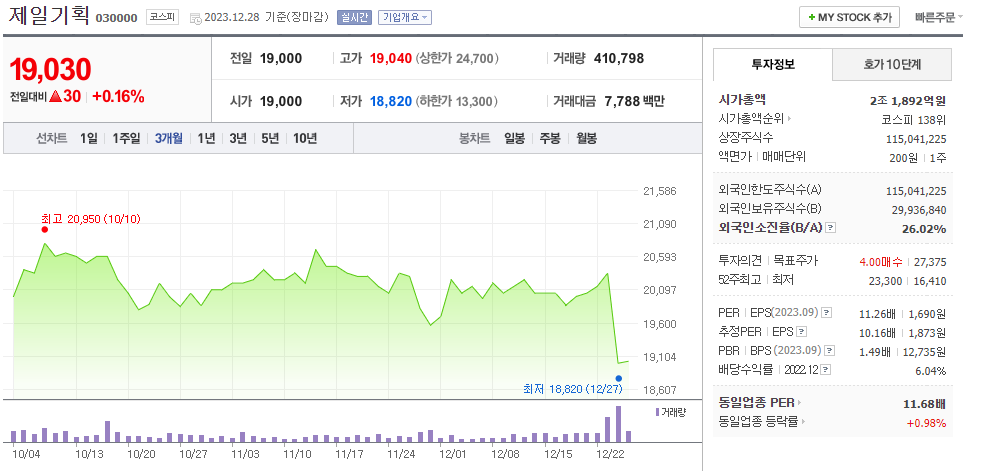Viewport: 985px width, 471px height.
Task: Select the 1주일 line chart period
Action: coord(126,138)
